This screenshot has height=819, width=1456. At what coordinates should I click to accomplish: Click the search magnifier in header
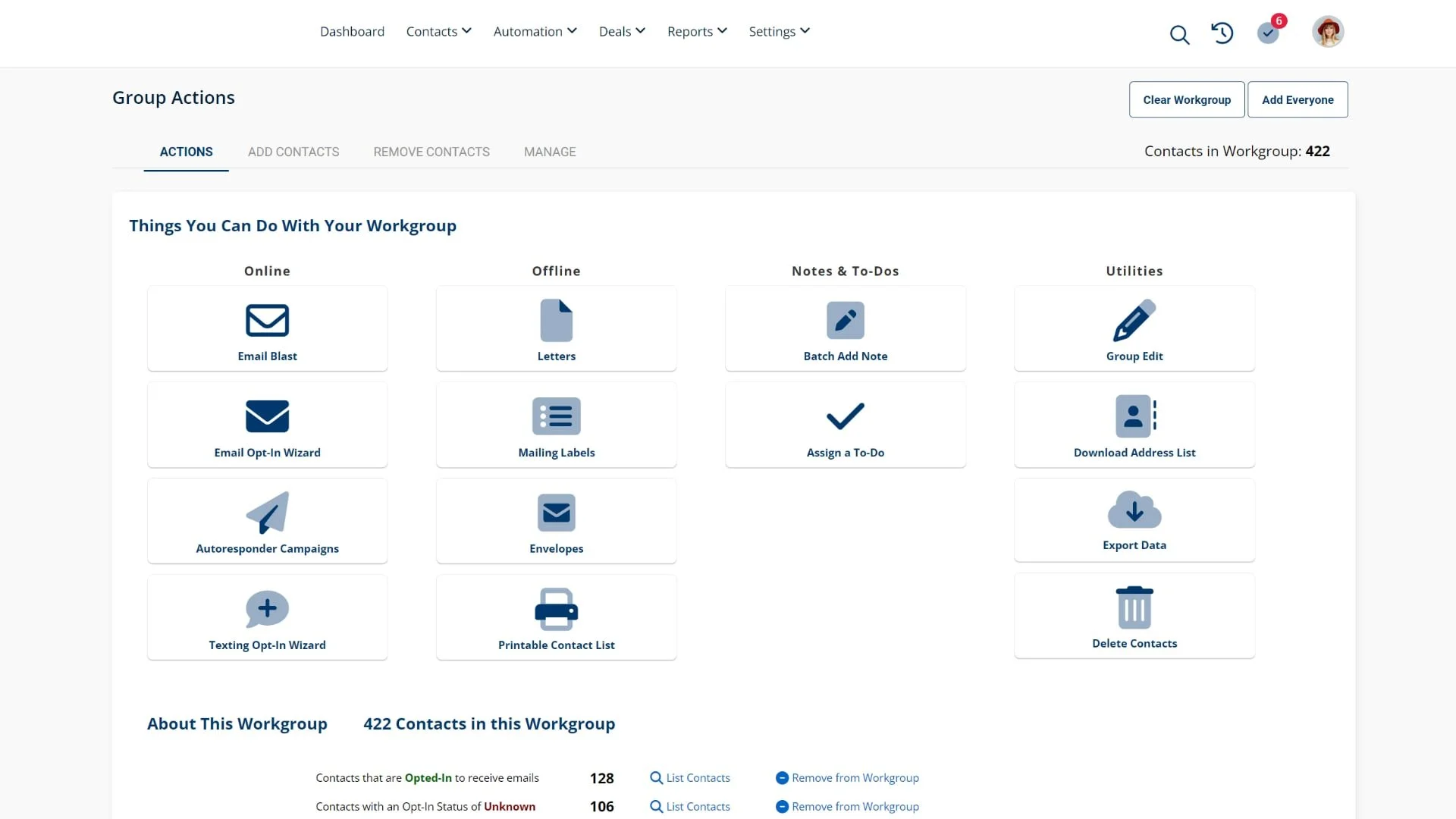tap(1178, 34)
